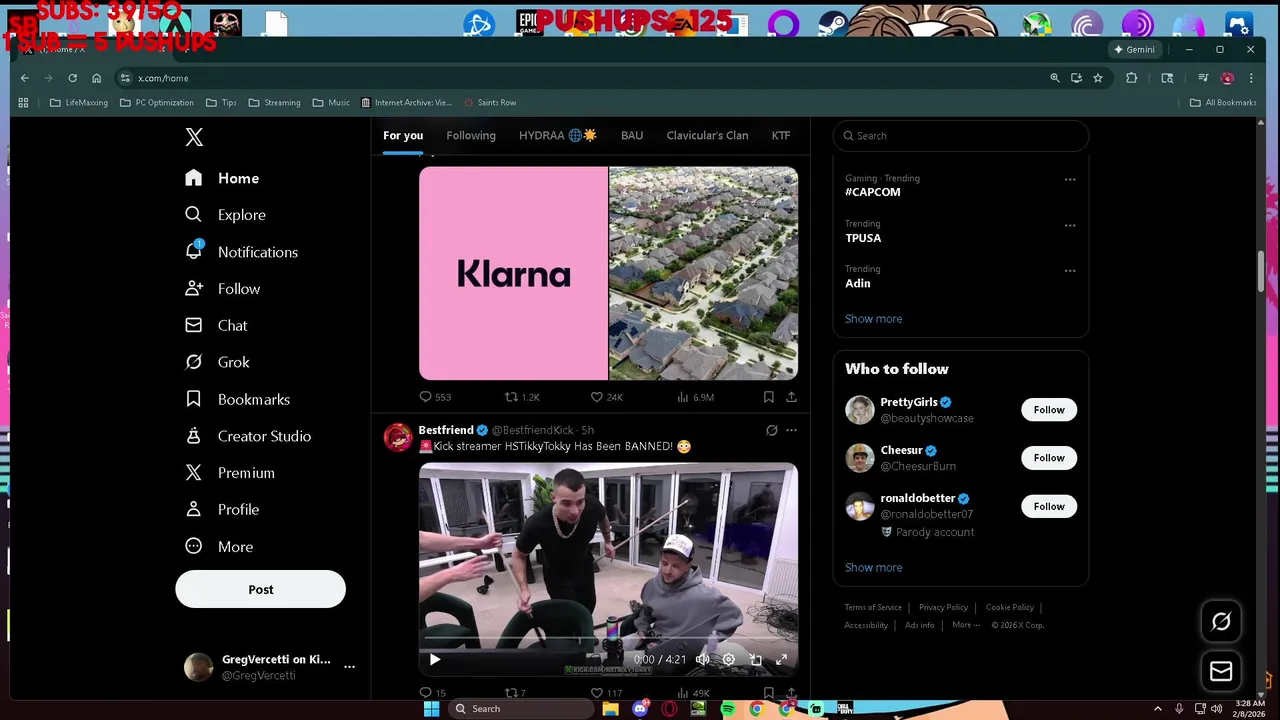Click Grok explain icon on Bestfriend post
This screenshot has height=720, width=1280.
771,430
